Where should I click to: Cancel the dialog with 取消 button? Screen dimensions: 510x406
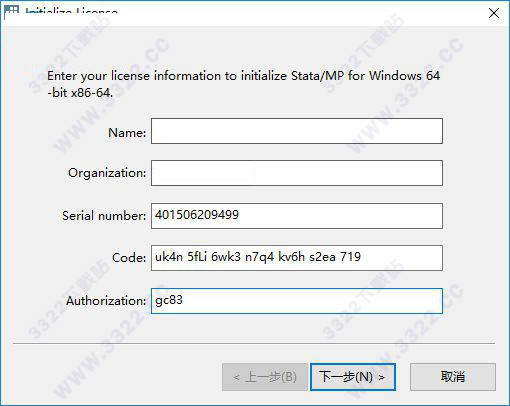tap(453, 377)
